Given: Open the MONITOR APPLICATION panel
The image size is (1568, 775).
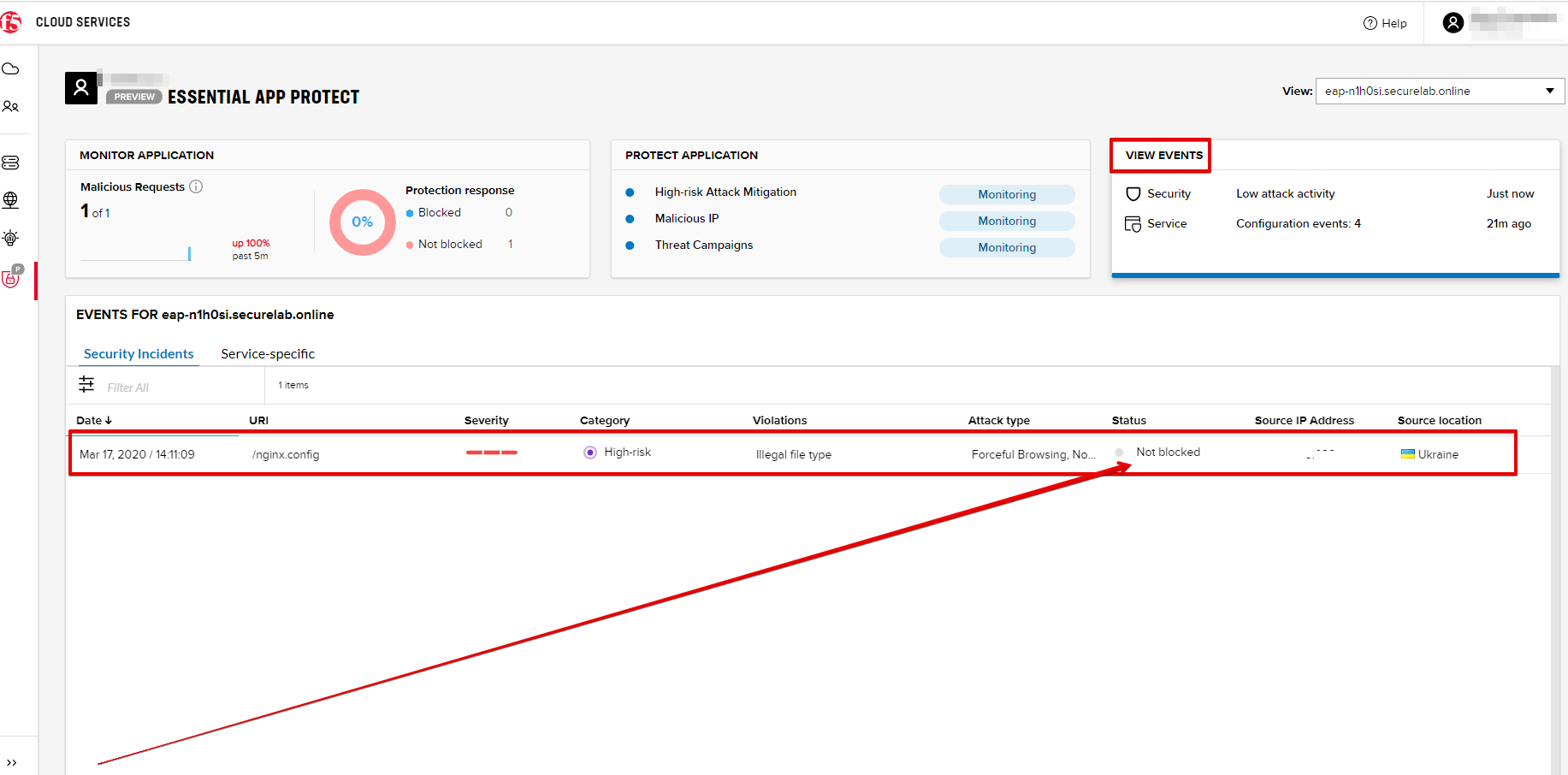Looking at the screenshot, I should (x=147, y=156).
